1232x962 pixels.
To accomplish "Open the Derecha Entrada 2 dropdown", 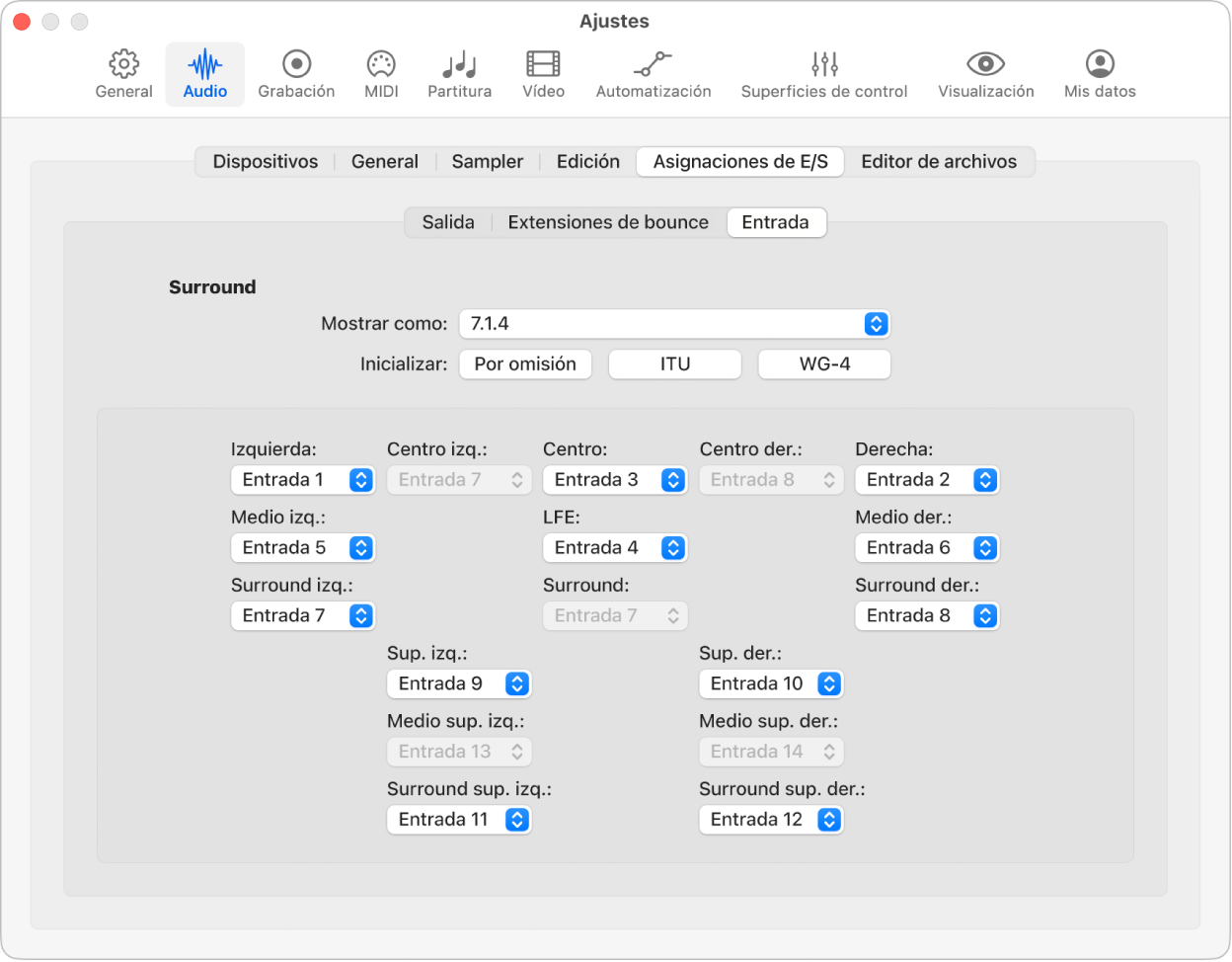I will click(927, 480).
